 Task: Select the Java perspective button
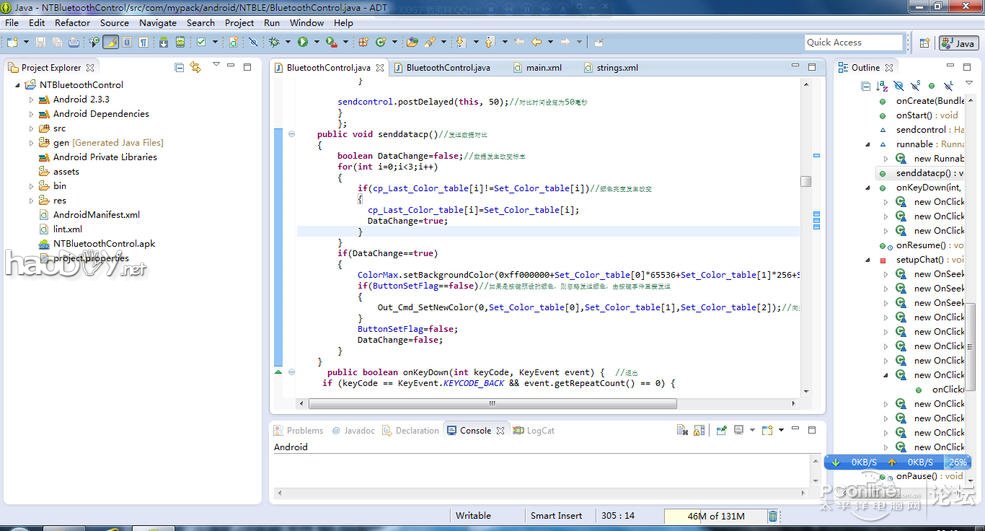click(958, 43)
